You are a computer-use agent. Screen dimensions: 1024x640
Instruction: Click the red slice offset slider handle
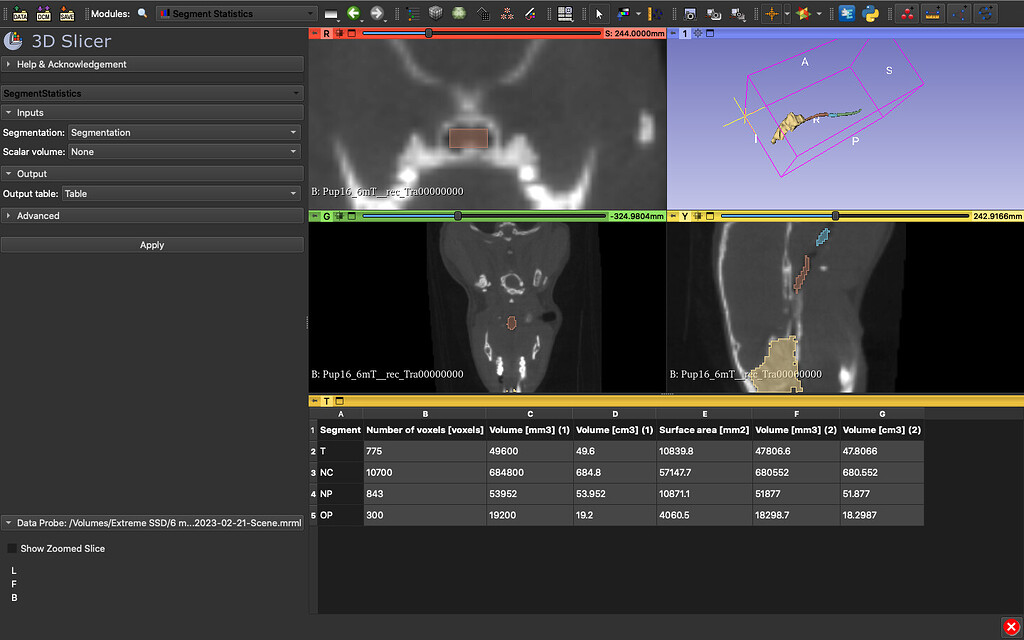coord(429,32)
